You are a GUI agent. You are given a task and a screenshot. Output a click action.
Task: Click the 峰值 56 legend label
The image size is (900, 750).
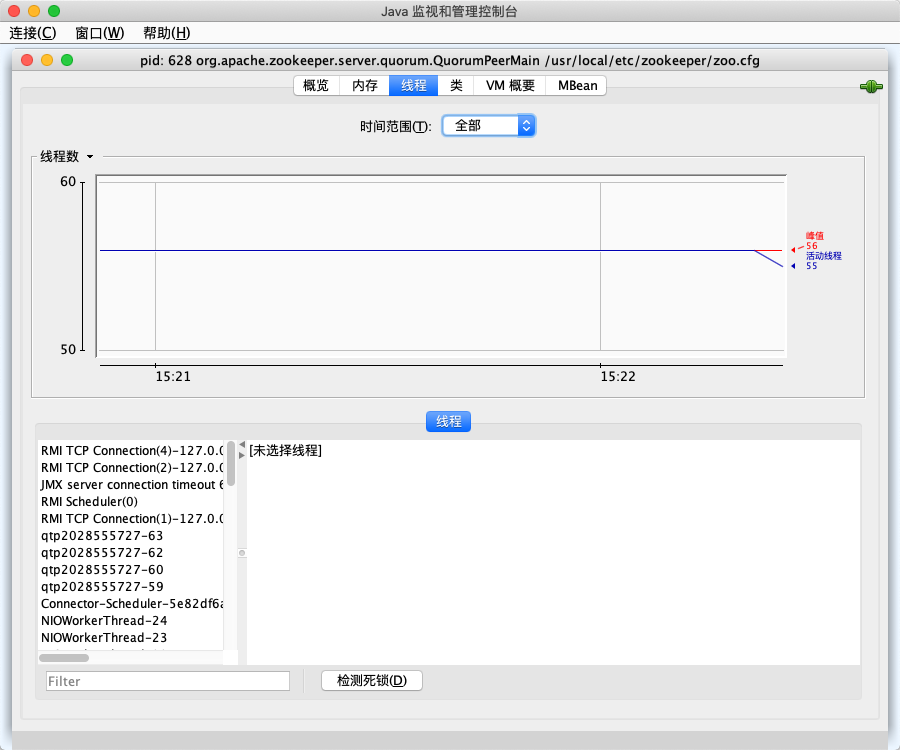(814, 240)
